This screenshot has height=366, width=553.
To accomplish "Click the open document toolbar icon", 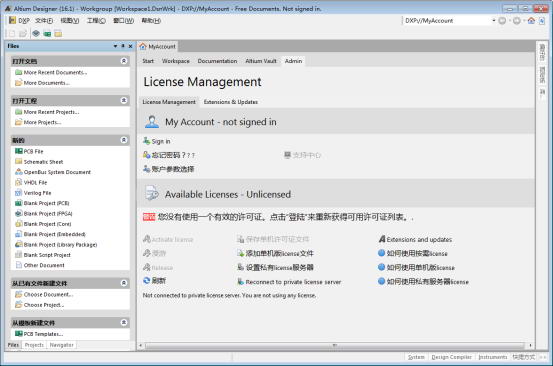I will click(x=23, y=34).
